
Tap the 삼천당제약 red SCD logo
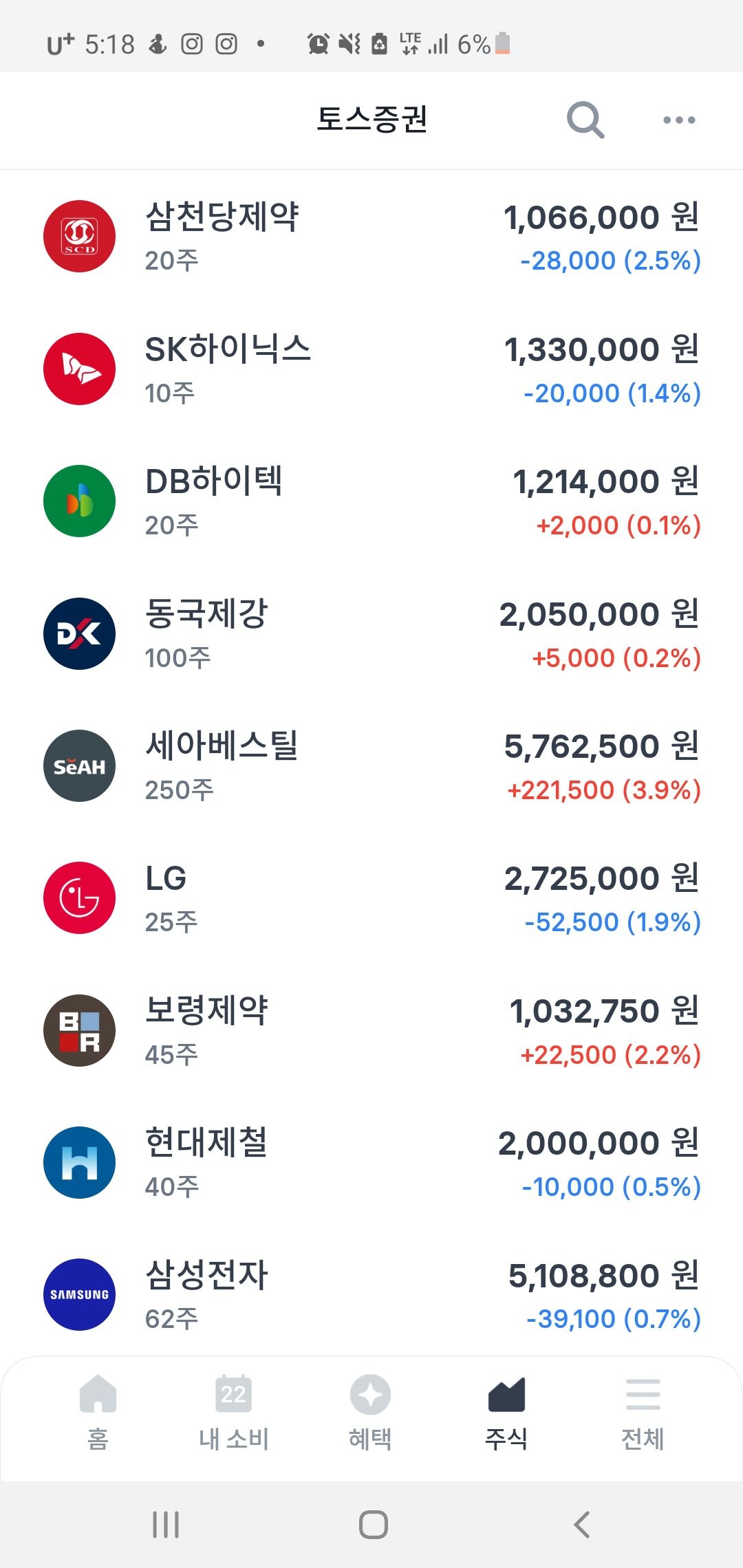(x=79, y=236)
